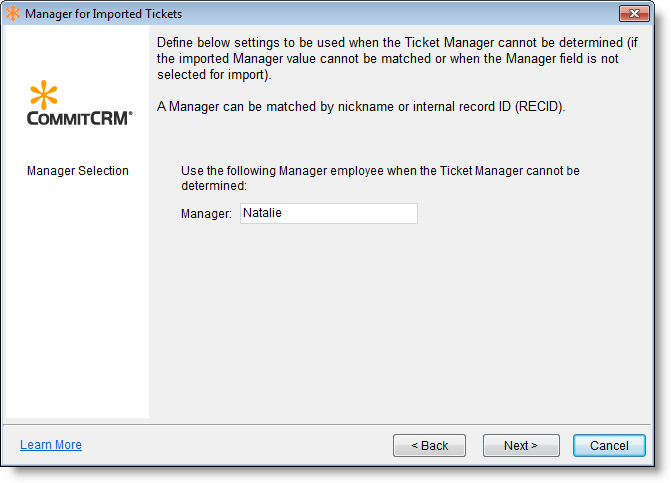
Task: Click the horizontal divider above the footer buttons
Action: point(335,423)
